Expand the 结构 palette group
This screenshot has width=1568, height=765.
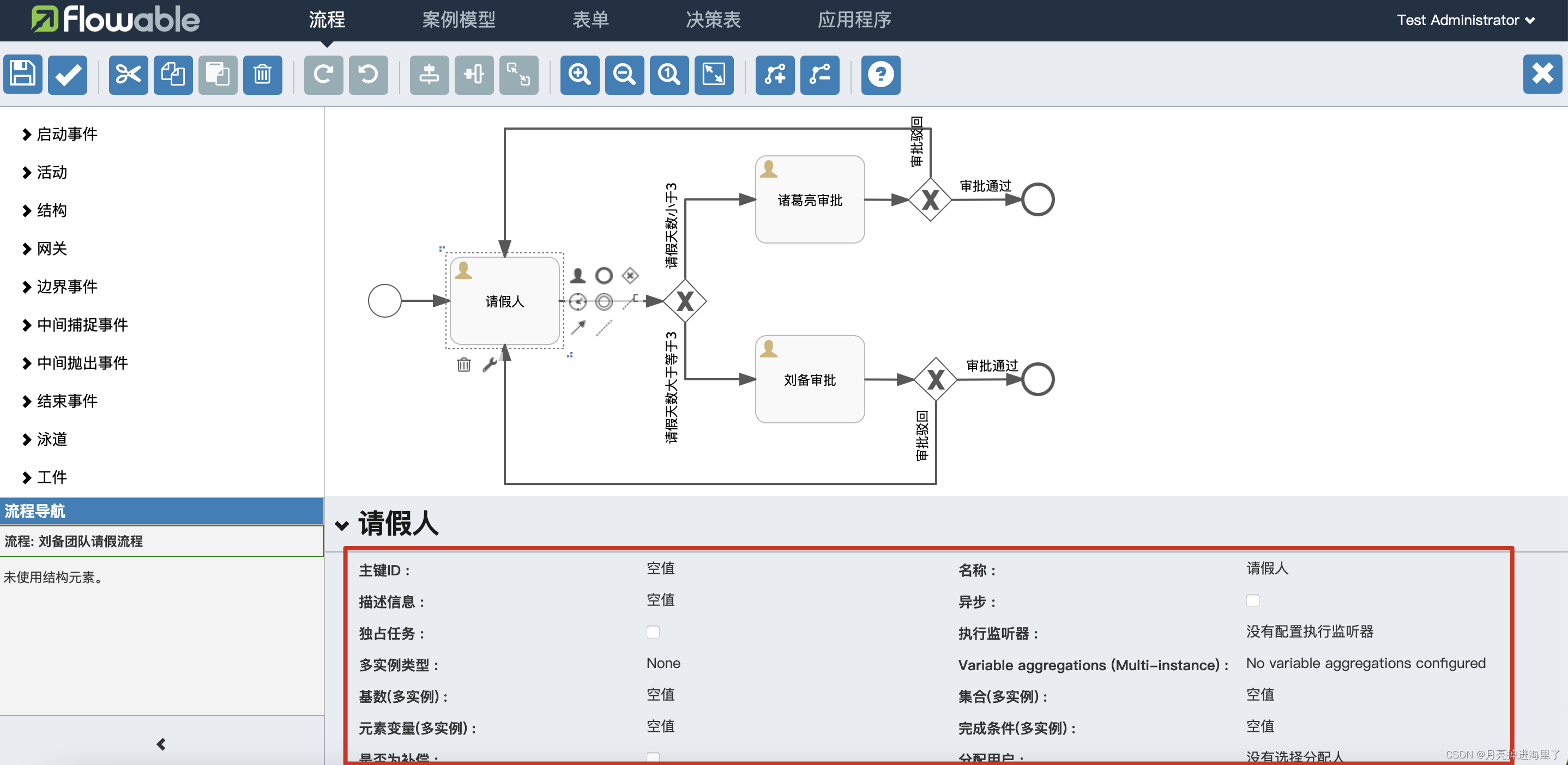click(45, 211)
